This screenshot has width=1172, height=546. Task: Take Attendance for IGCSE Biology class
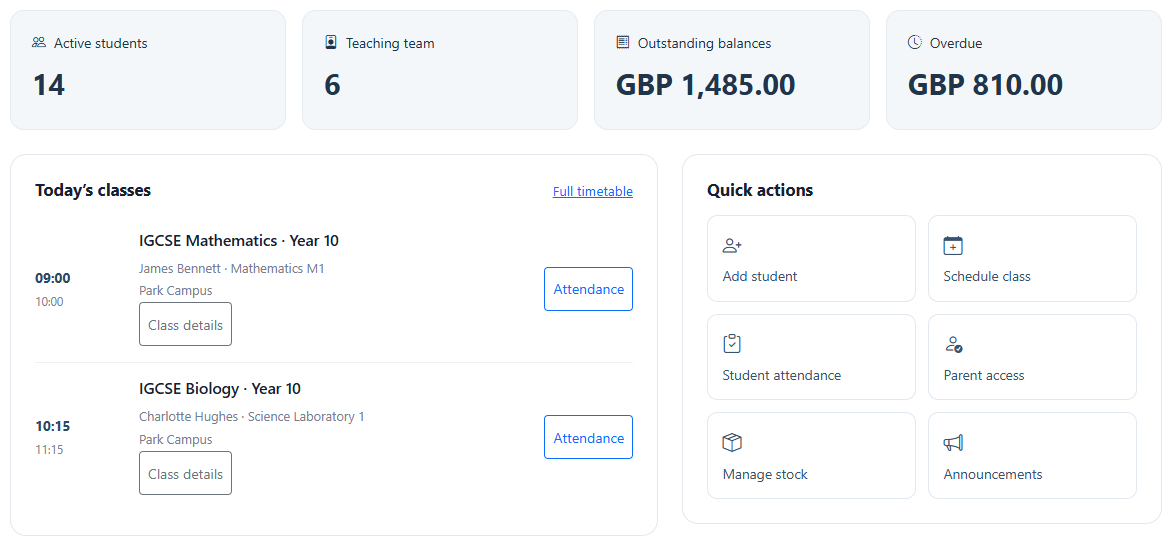click(588, 438)
